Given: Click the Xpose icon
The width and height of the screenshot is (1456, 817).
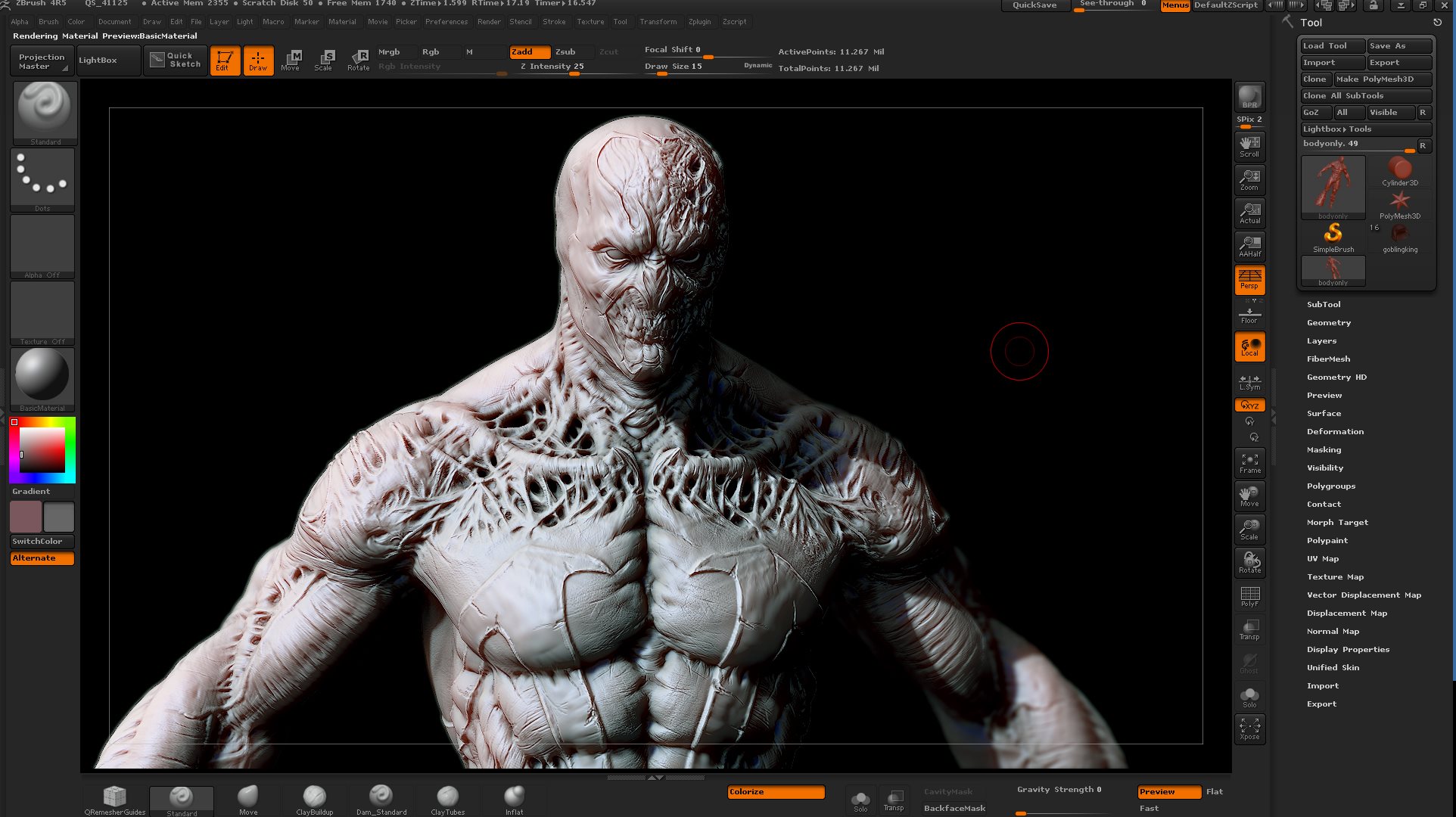Looking at the screenshot, I should point(1249,729).
